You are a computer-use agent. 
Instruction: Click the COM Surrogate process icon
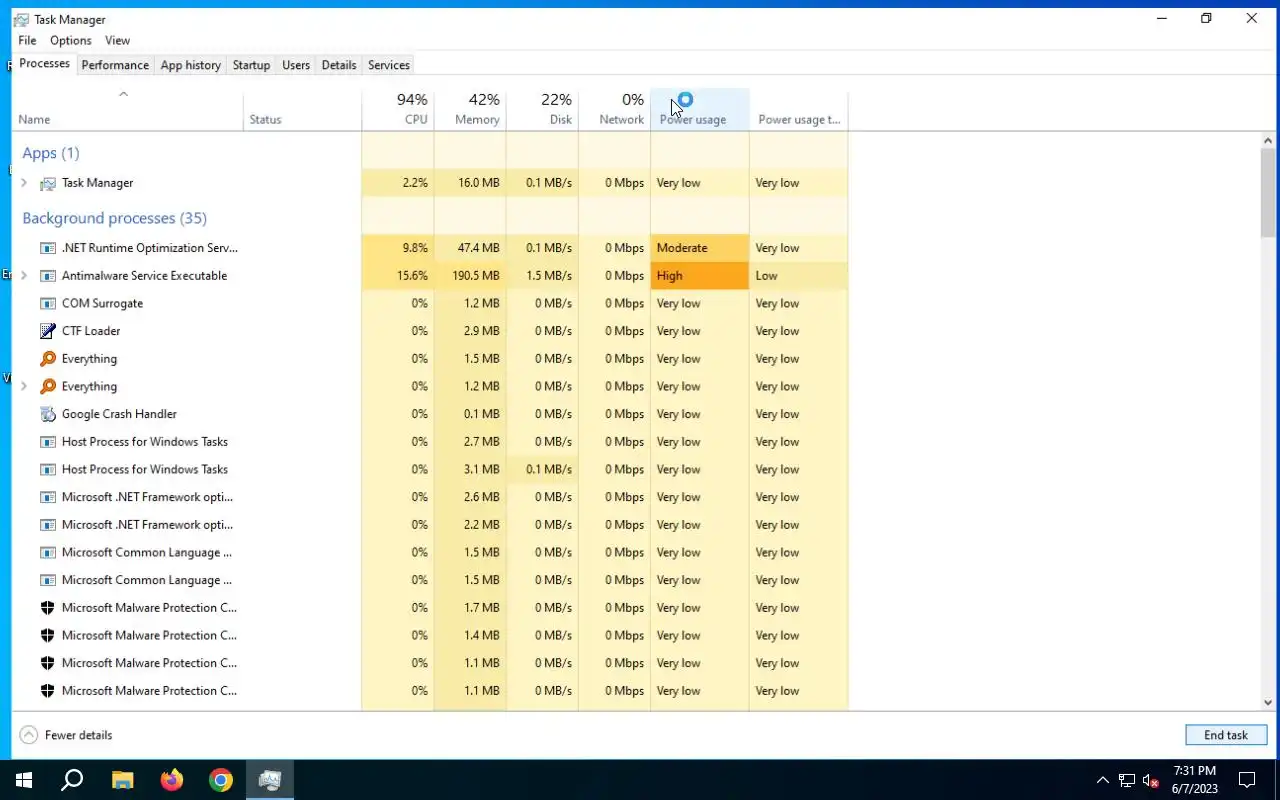[47, 303]
